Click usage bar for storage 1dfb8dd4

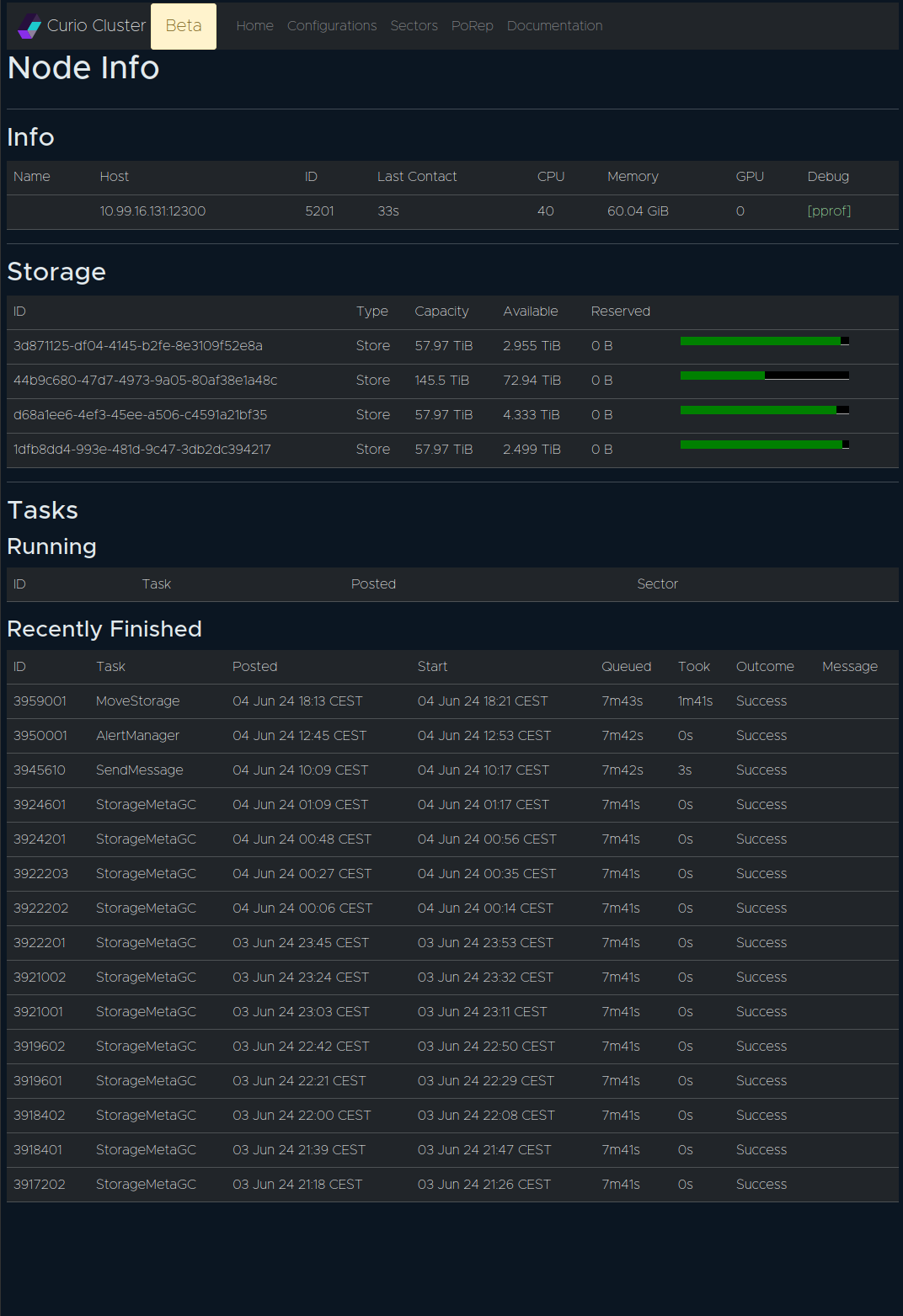[x=764, y=445]
